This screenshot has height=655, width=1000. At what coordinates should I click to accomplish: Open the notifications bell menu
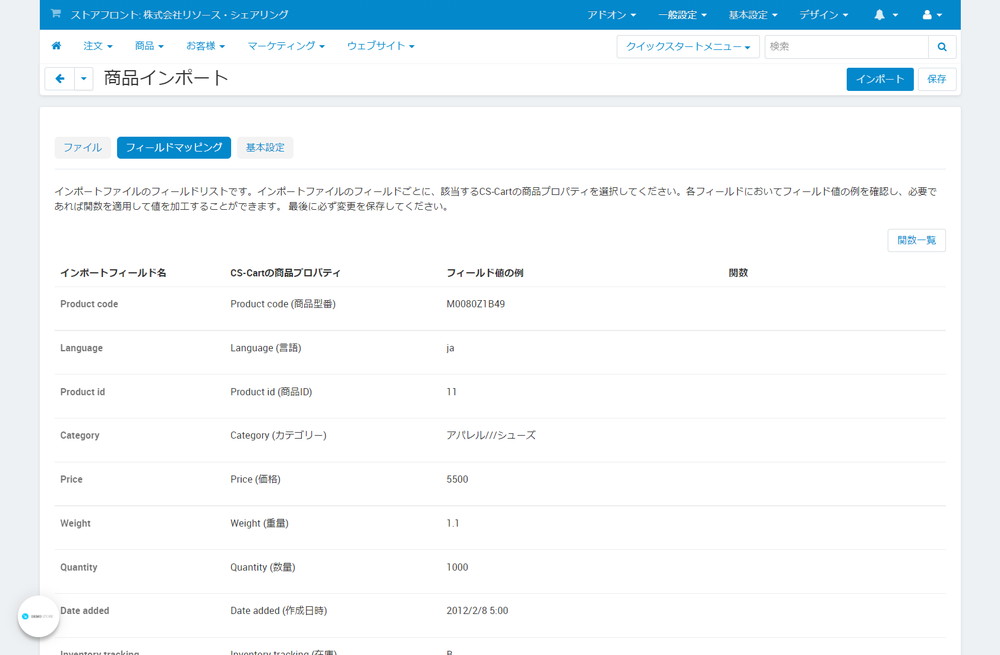[x=886, y=15]
